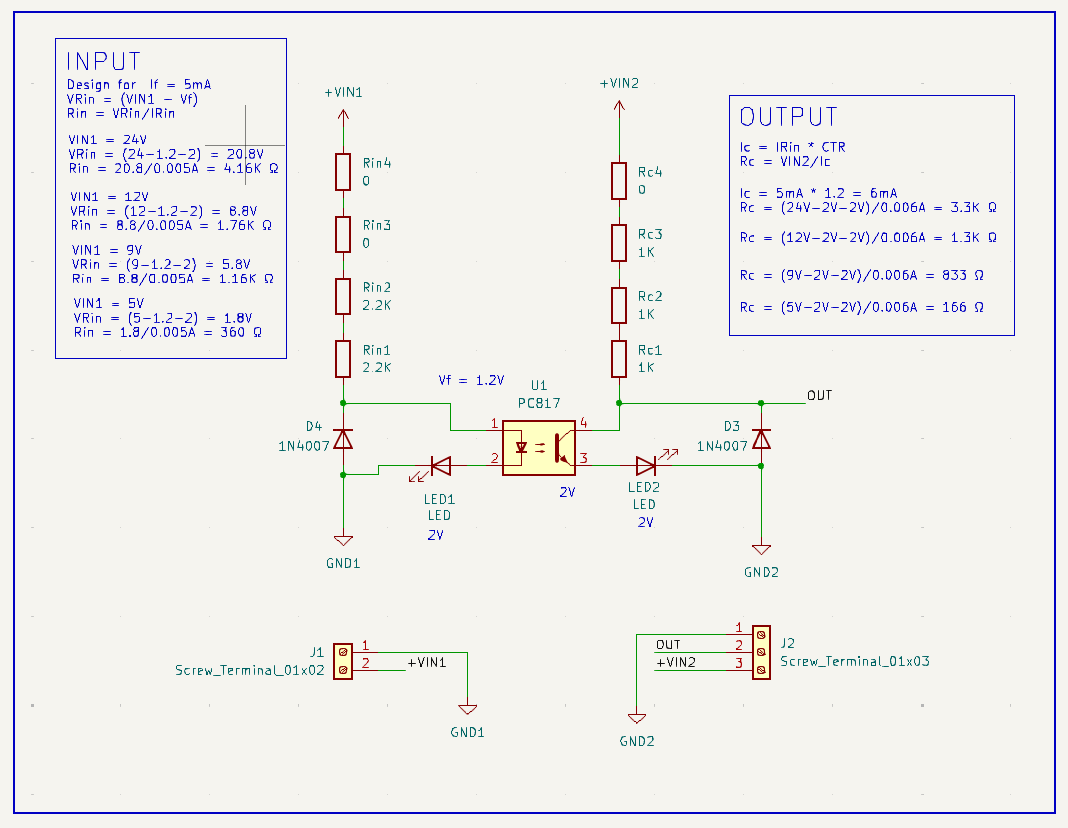Select the J2 three-pin screw terminal
This screenshot has width=1068, height=828.
coord(761,652)
